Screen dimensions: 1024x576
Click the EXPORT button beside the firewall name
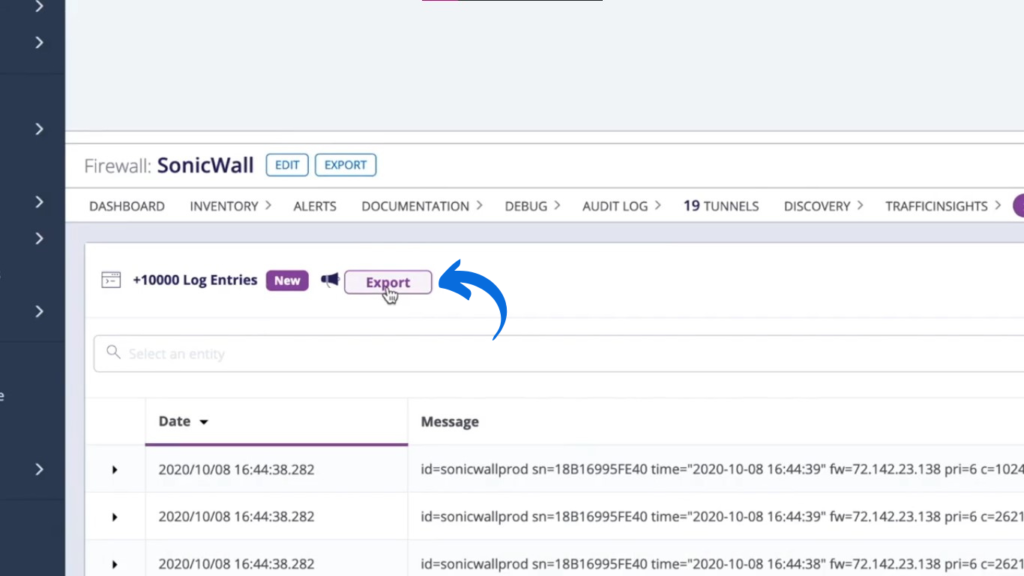point(345,165)
